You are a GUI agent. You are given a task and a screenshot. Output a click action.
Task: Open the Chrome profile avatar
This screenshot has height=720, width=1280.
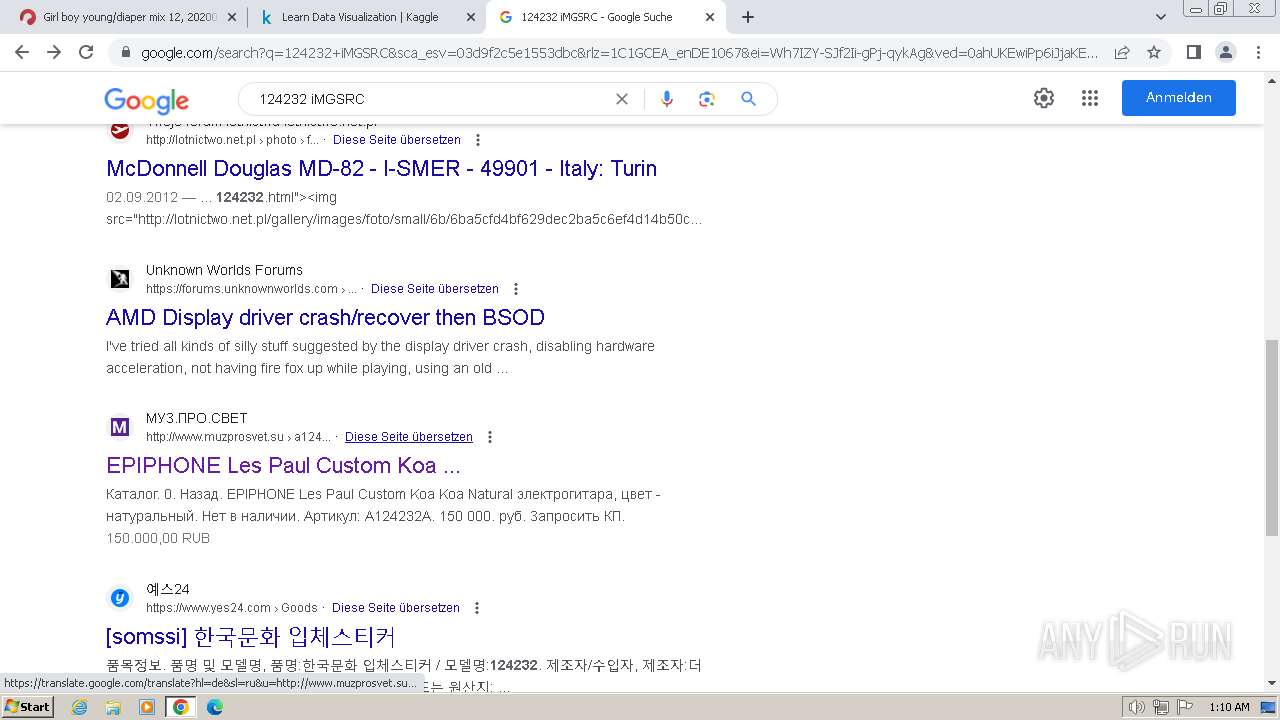click(1225, 52)
